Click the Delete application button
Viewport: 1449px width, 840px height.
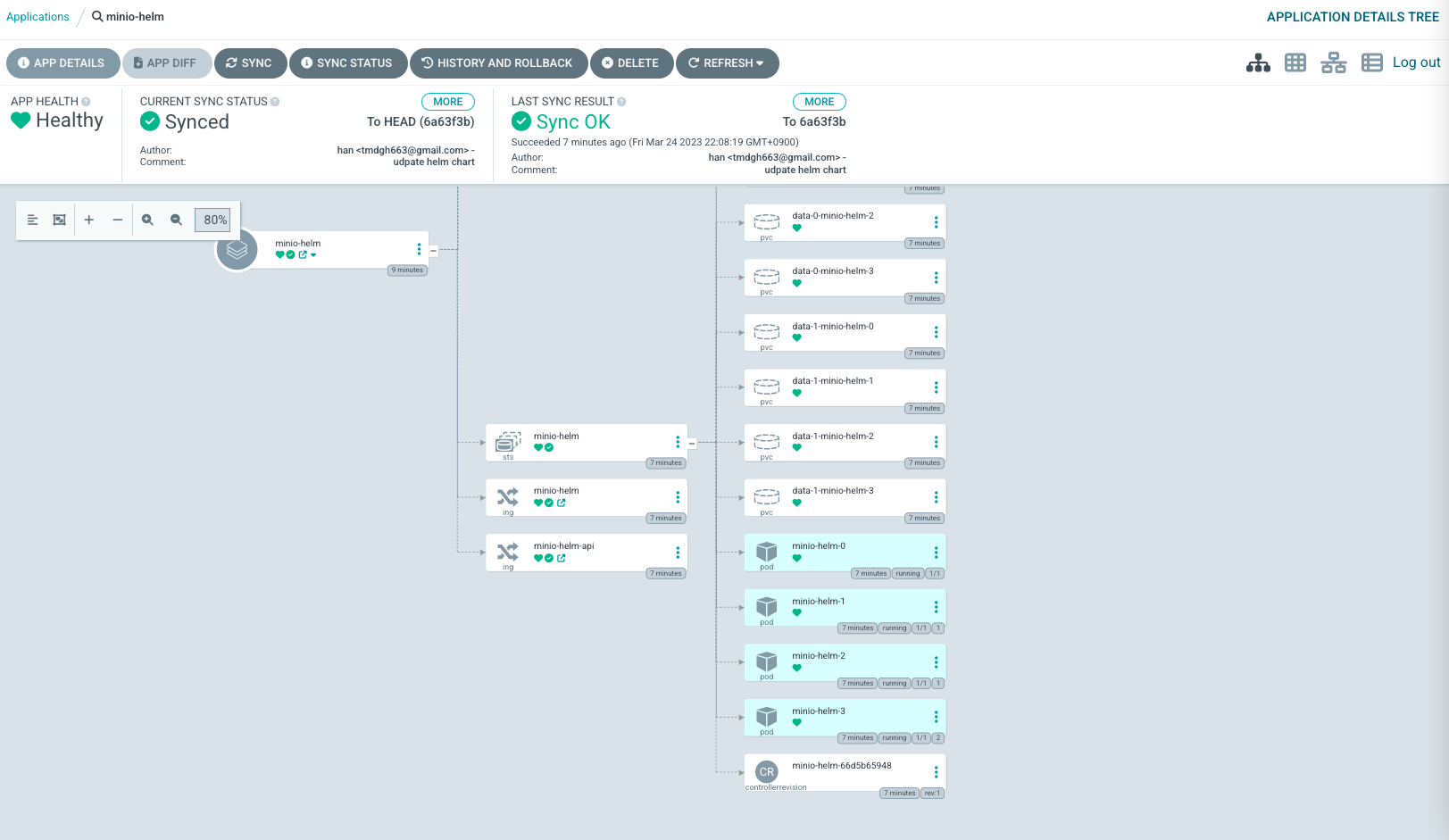631,63
